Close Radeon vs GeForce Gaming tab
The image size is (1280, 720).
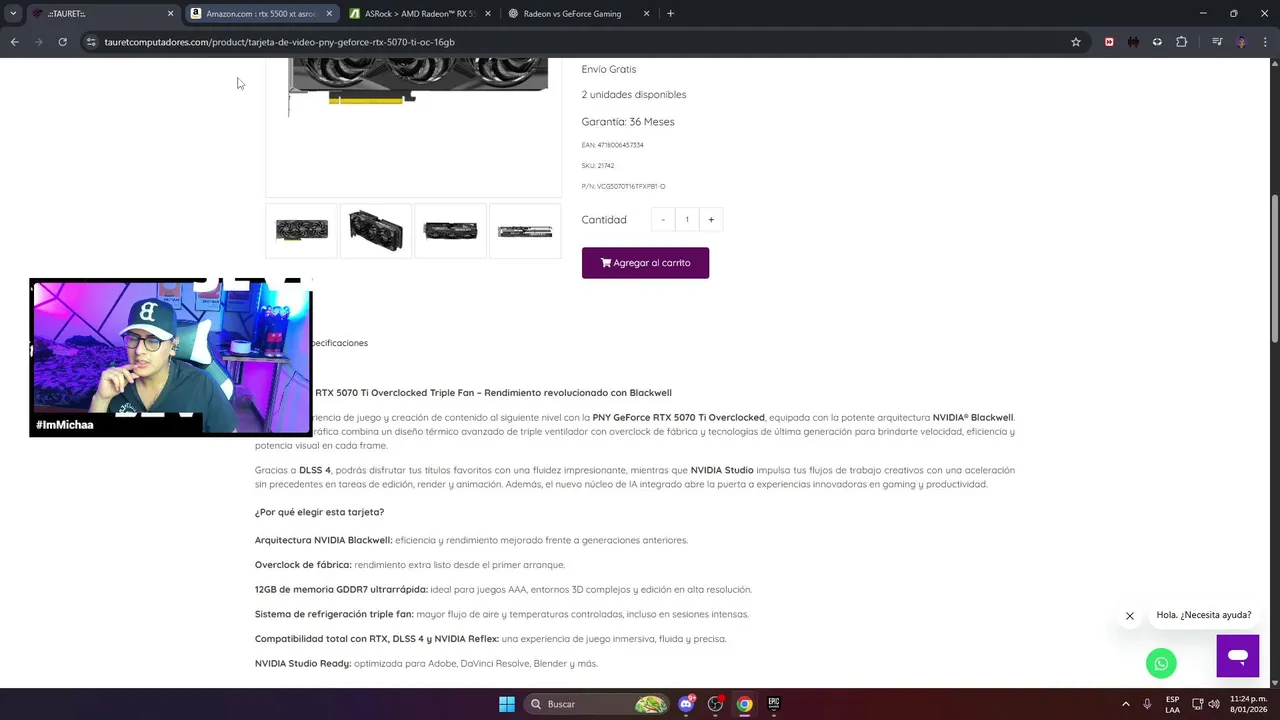647,14
